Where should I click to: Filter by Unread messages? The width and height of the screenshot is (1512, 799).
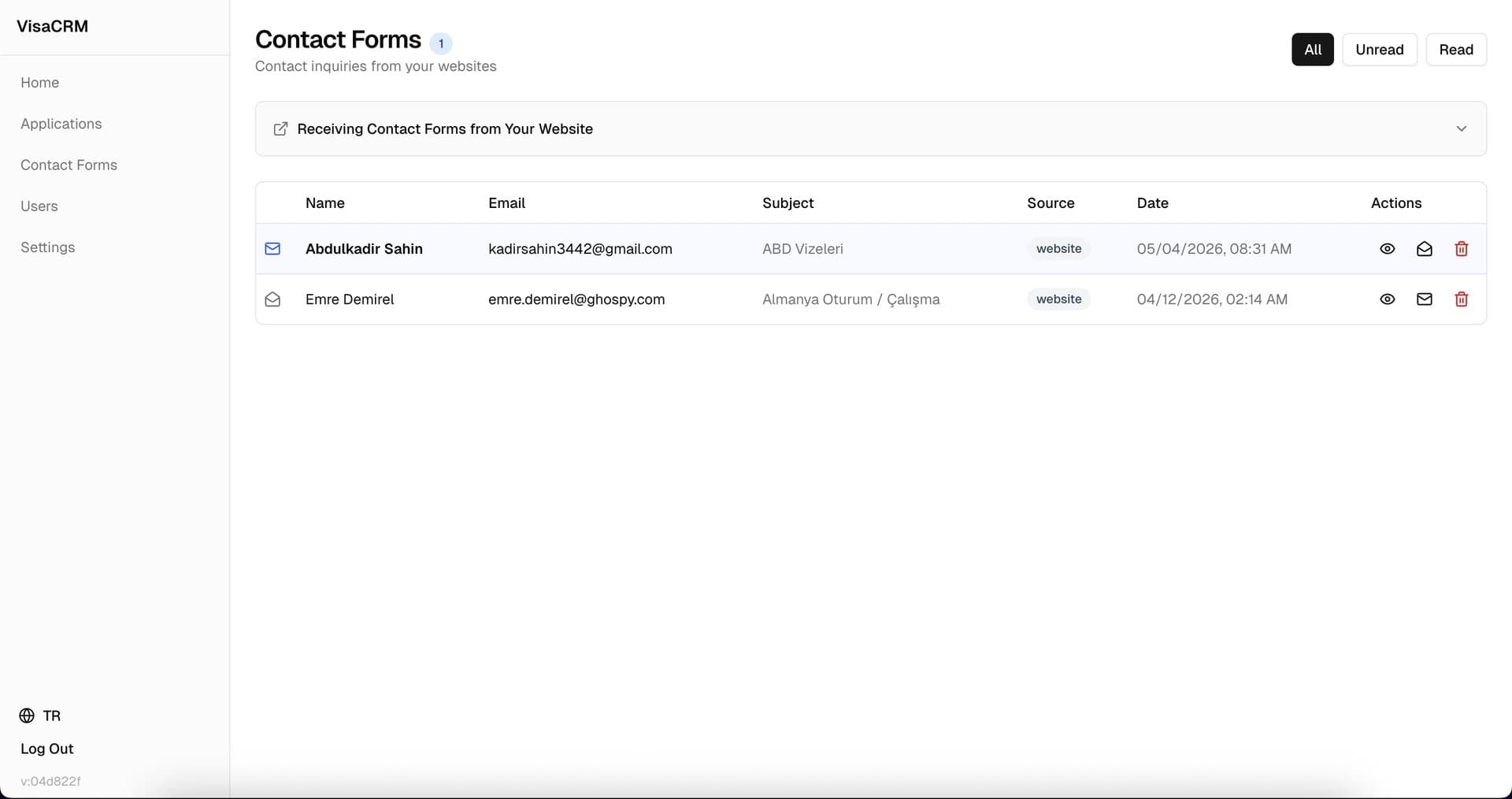pyautogui.click(x=1380, y=50)
